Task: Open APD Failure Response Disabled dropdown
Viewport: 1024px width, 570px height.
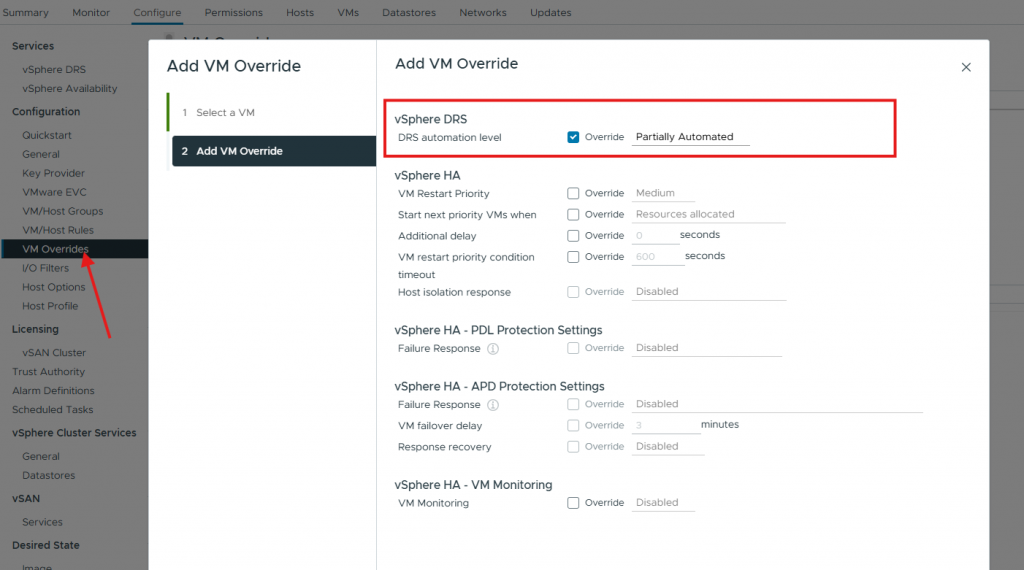Action: (x=777, y=404)
